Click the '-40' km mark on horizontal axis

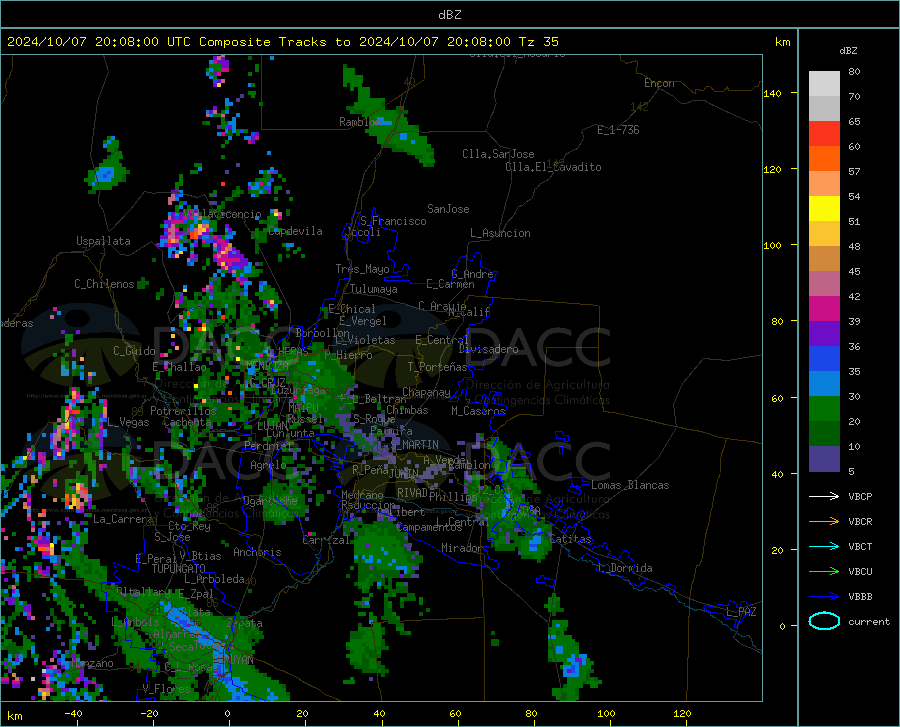pyautogui.click(x=73, y=714)
